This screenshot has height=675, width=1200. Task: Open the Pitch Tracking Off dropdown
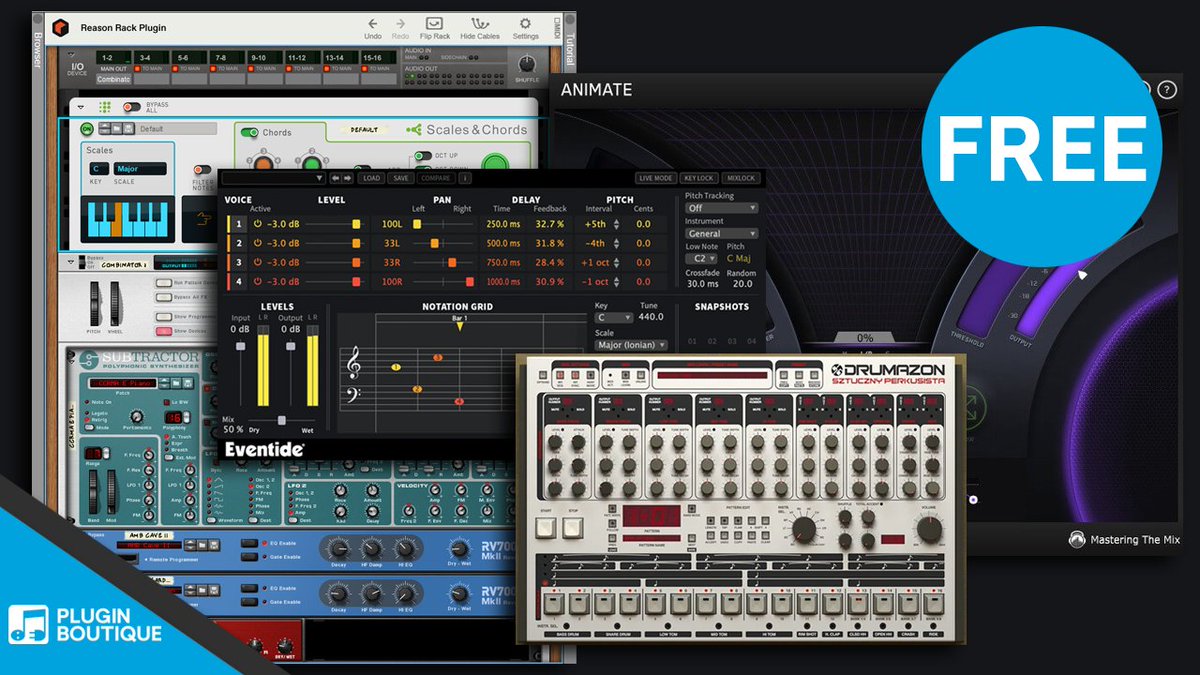[721, 208]
